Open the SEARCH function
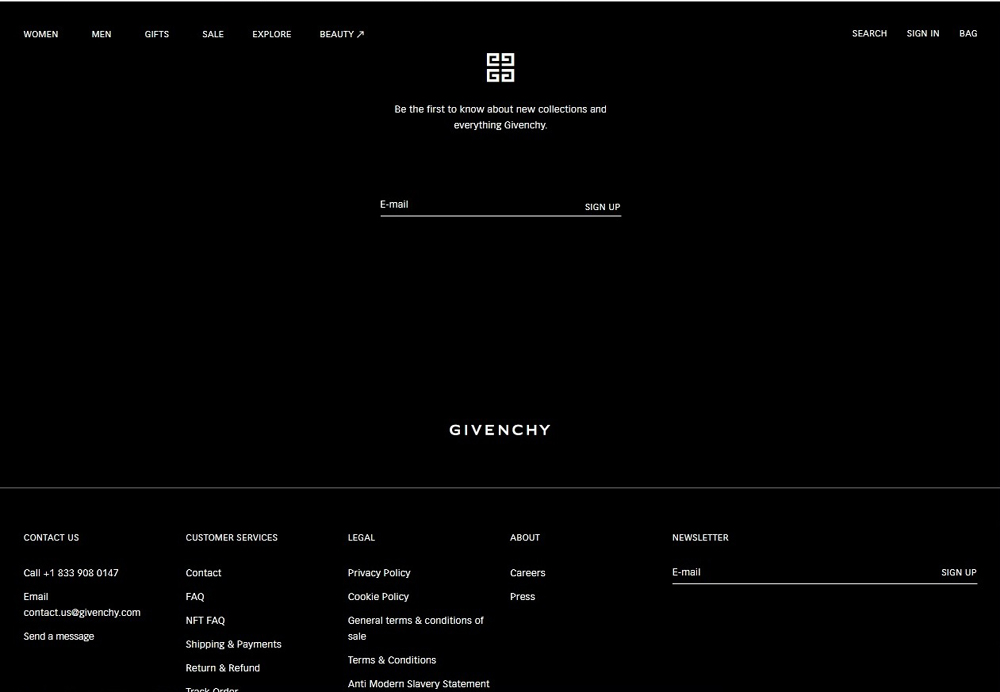Image resolution: width=1000 pixels, height=692 pixels. (868, 33)
